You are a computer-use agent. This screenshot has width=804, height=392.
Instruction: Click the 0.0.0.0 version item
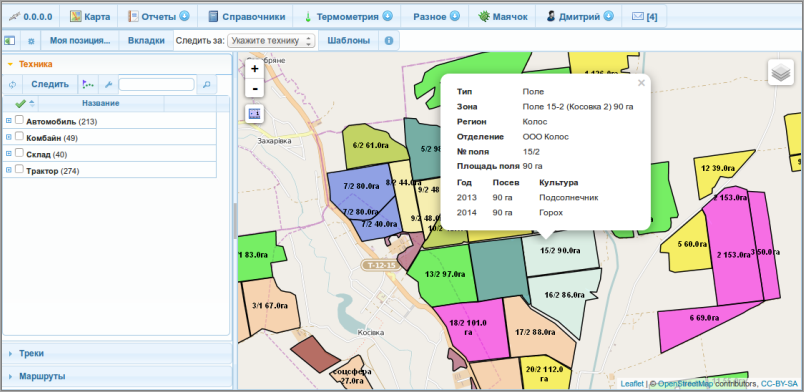click(32, 16)
